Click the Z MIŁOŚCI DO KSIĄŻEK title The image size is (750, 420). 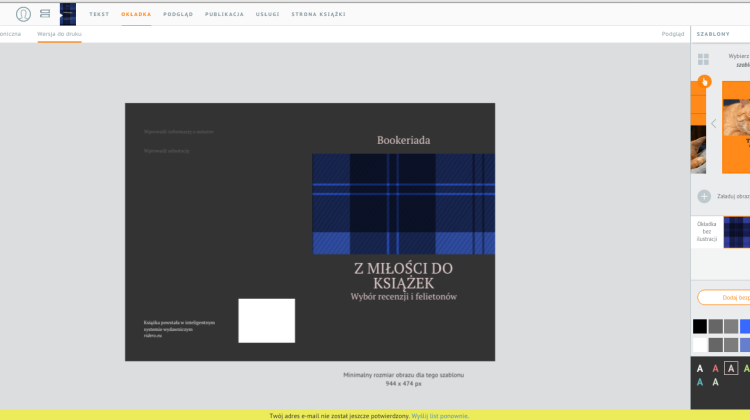(x=403, y=276)
